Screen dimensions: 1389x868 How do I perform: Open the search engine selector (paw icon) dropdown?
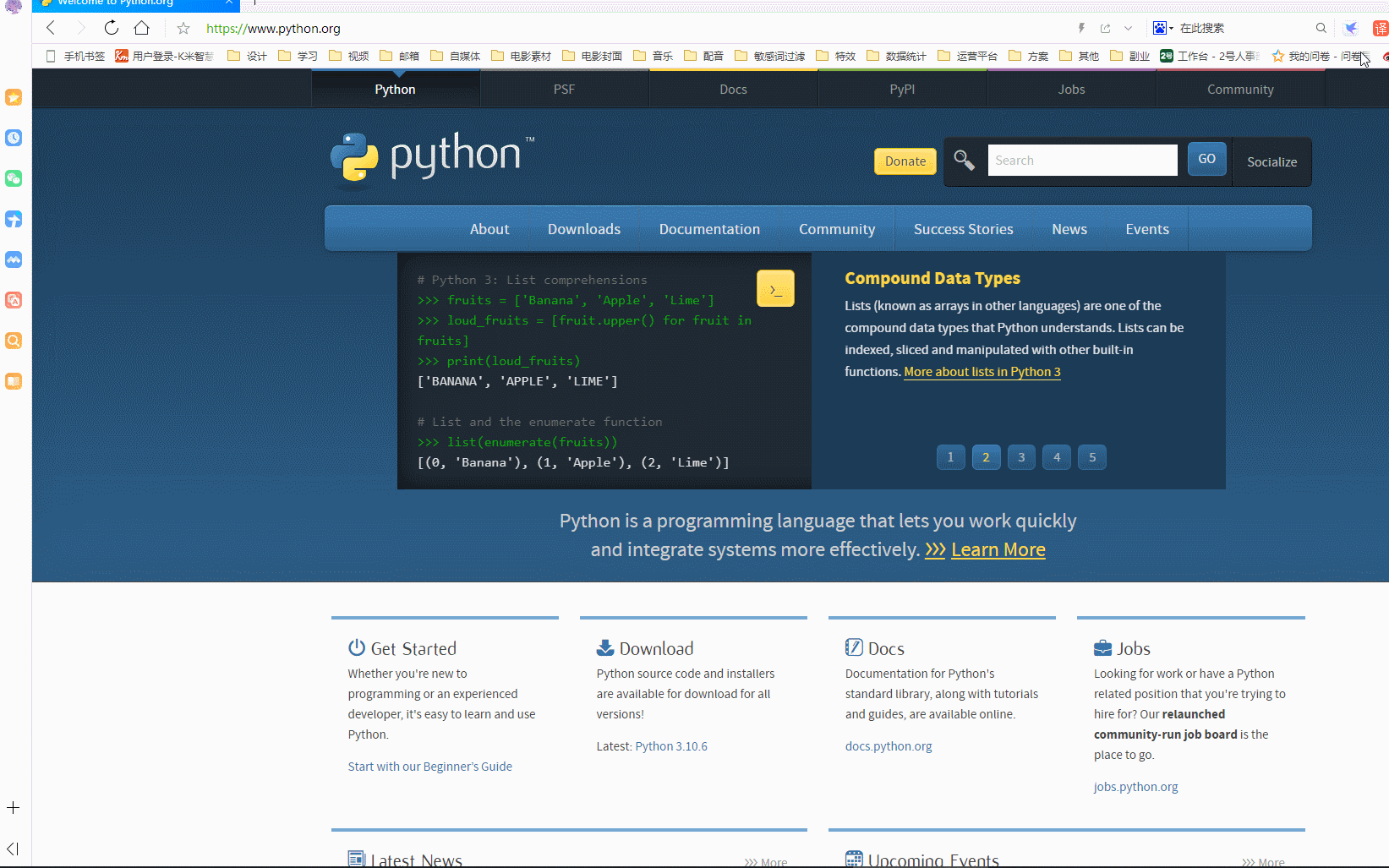[1163, 28]
